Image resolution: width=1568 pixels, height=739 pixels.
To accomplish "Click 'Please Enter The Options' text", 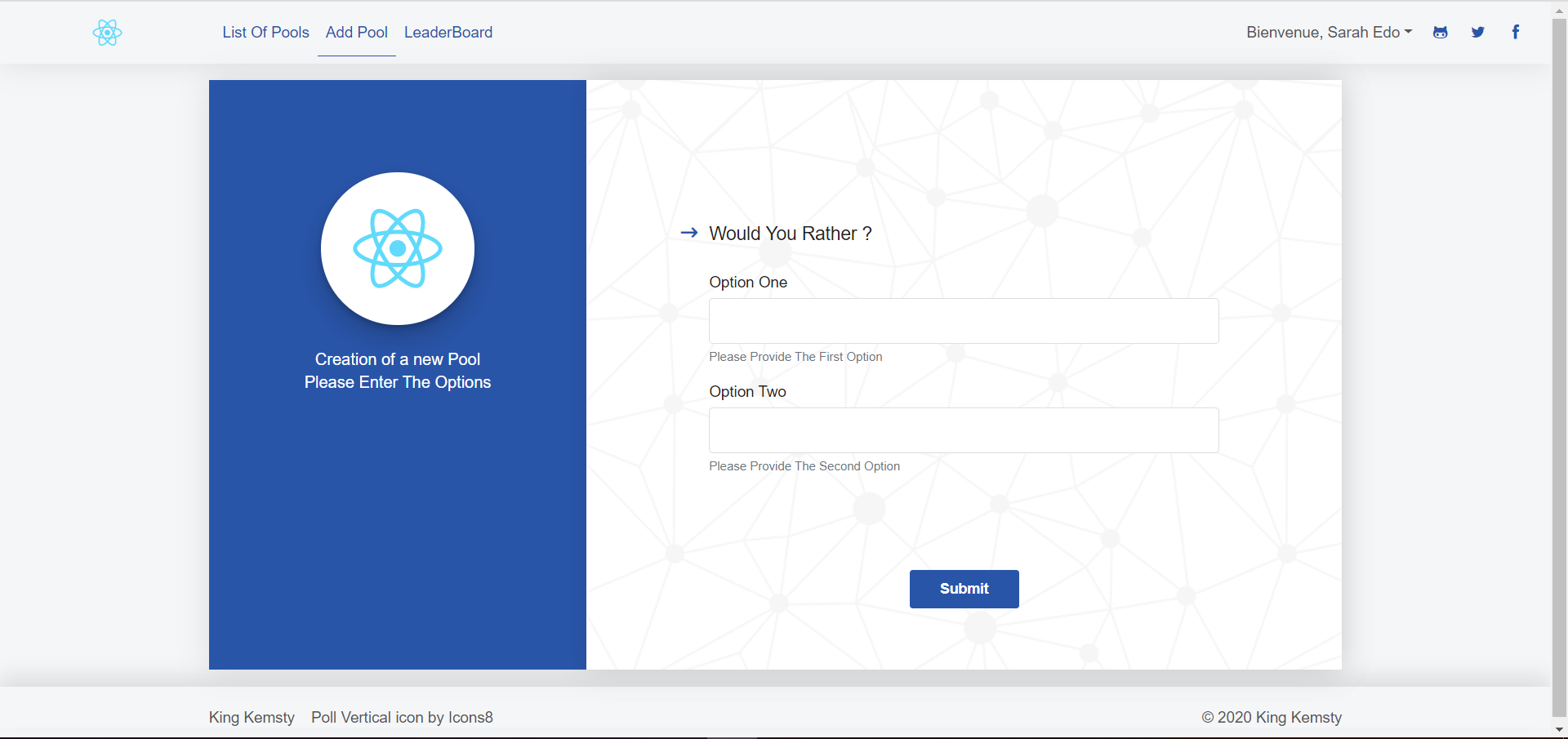I will pyautogui.click(x=398, y=382).
